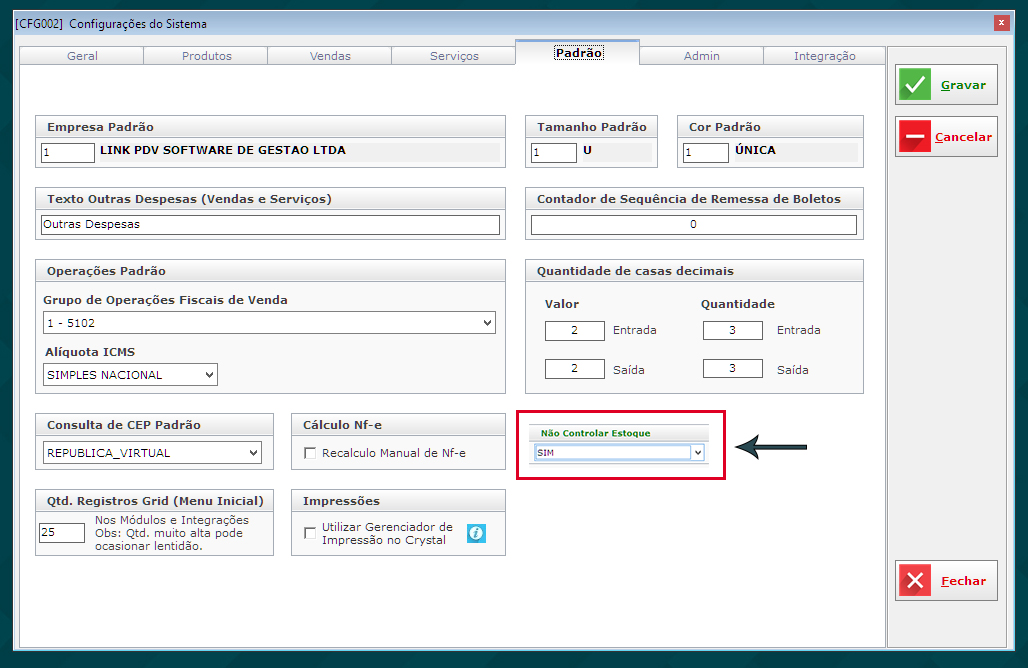Click the blue info icon beside Impressões

476,533
